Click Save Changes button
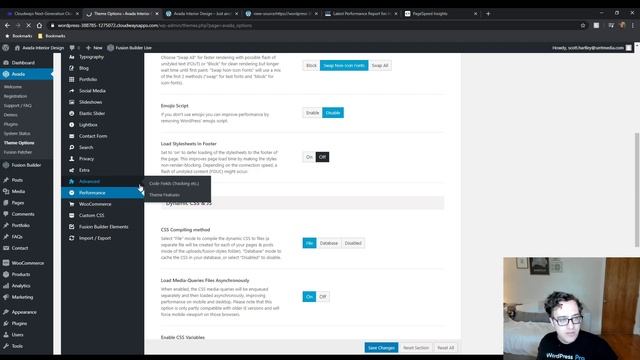 (x=381, y=348)
